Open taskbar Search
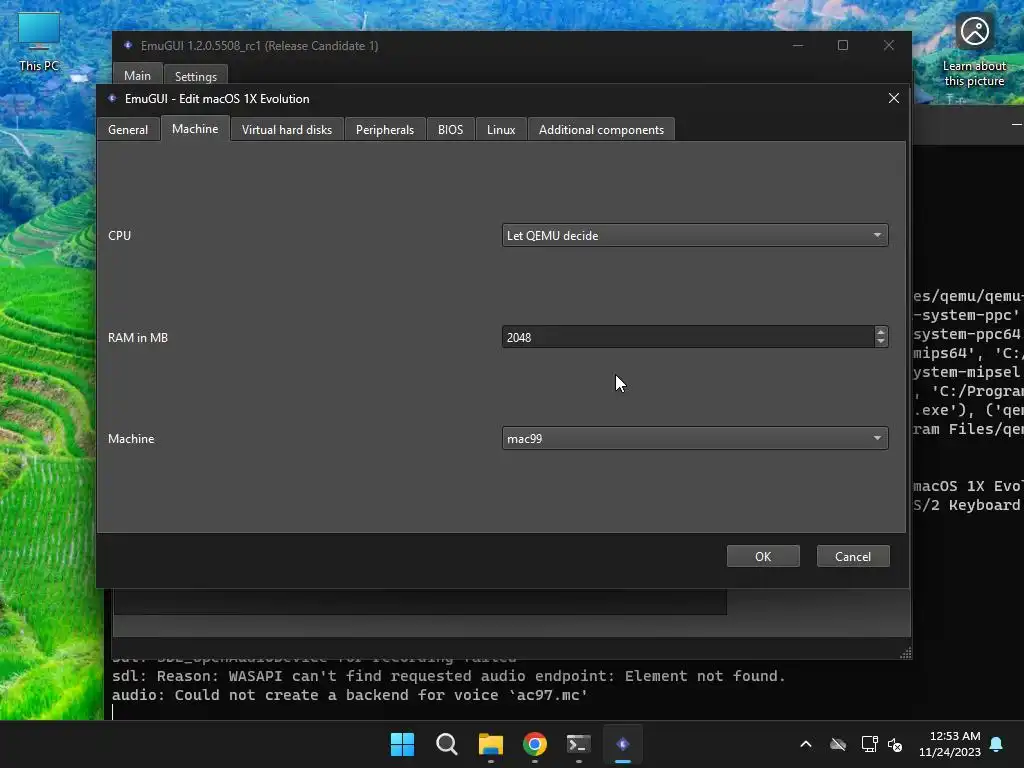This screenshot has height=768, width=1024. (x=447, y=744)
